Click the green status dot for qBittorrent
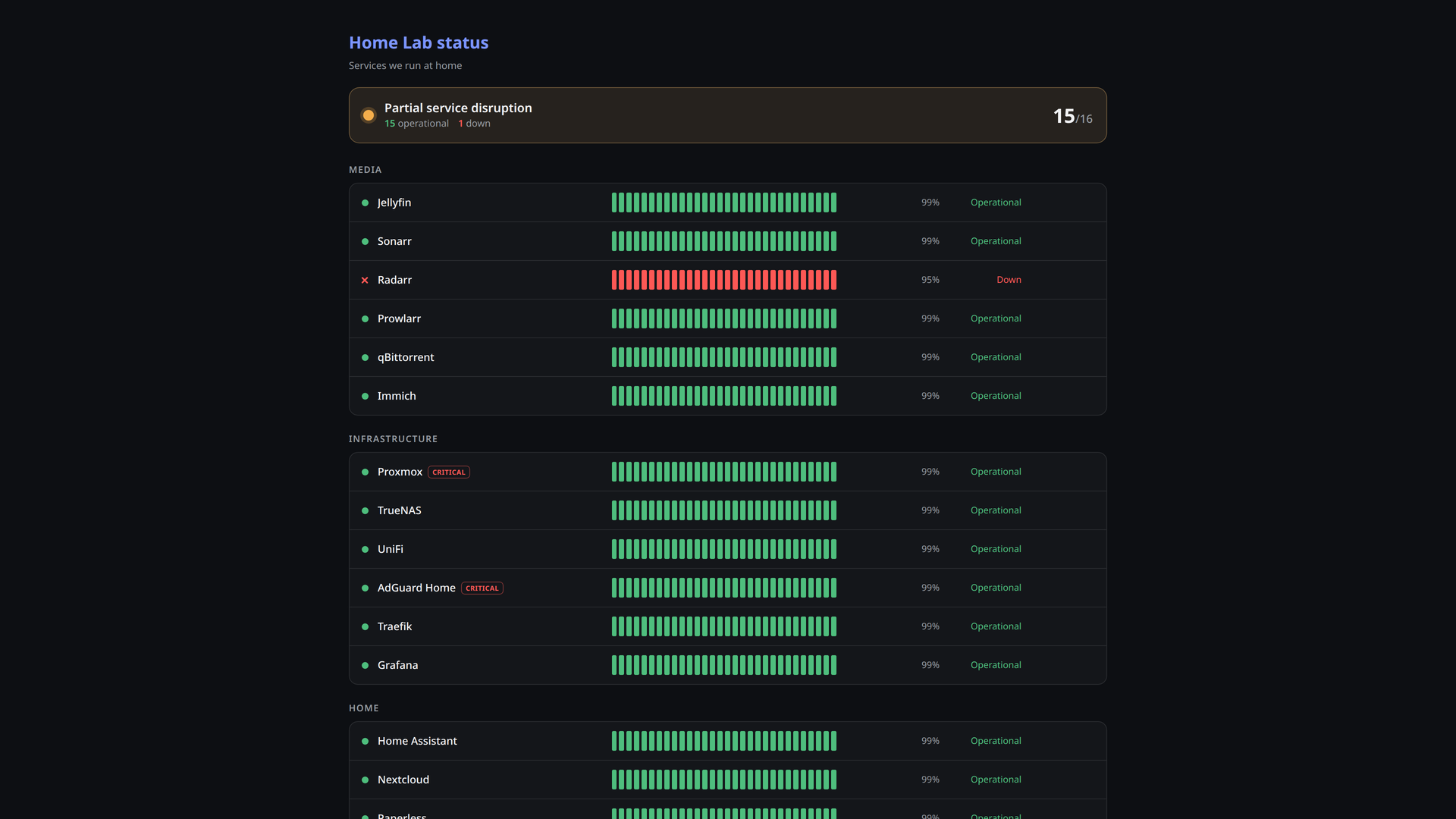1456x819 pixels. (x=365, y=357)
